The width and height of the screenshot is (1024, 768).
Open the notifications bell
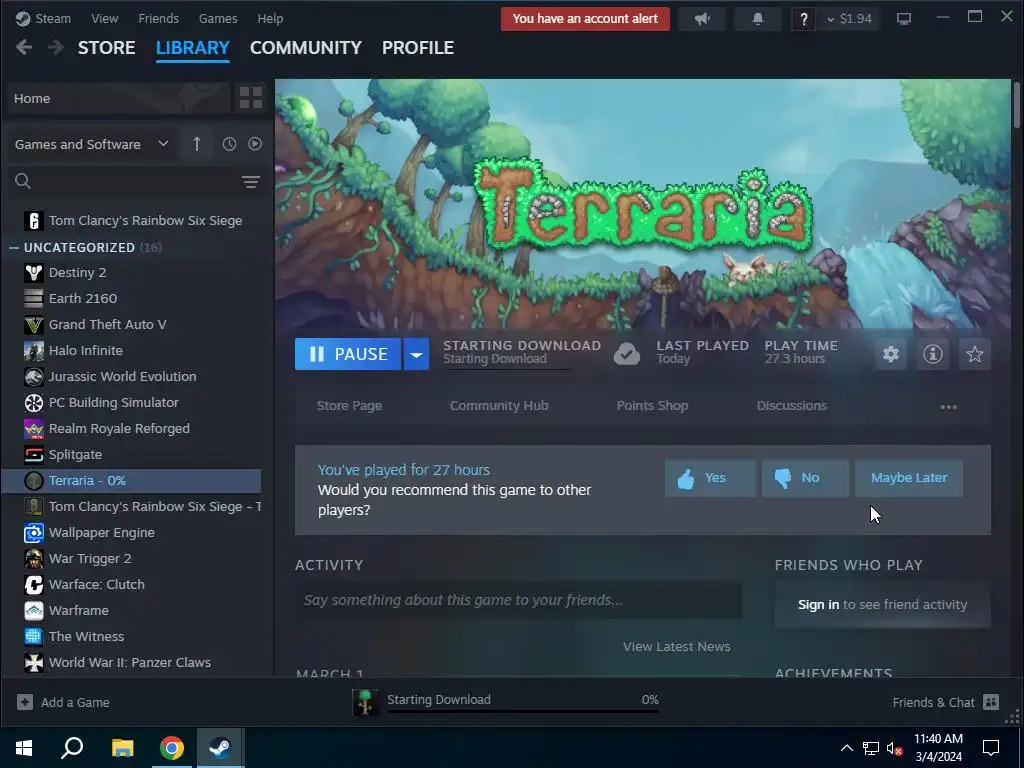coord(758,19)
